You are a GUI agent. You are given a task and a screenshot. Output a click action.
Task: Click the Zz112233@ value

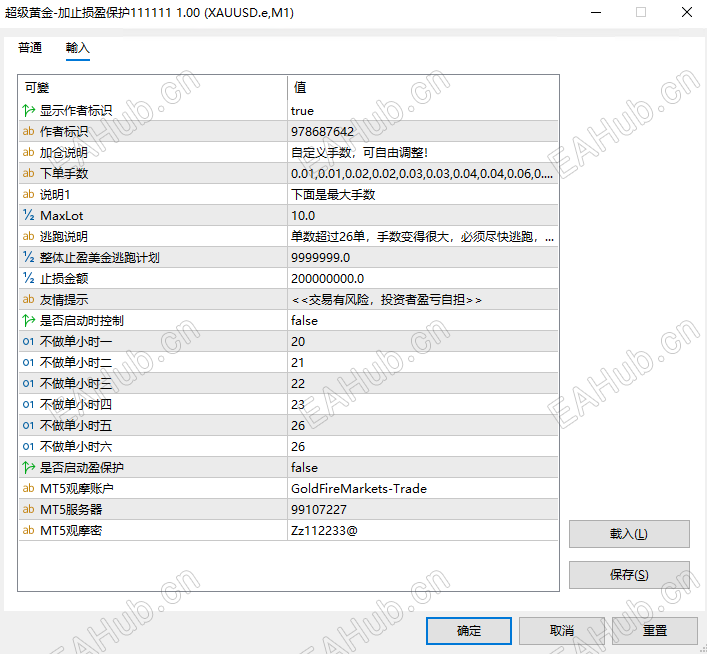(422, 530)
